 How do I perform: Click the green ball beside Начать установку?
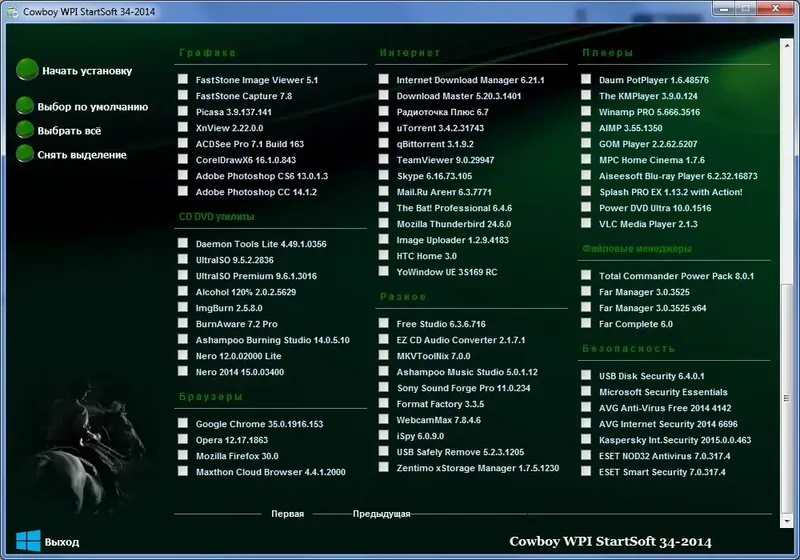tap(27, 70)
